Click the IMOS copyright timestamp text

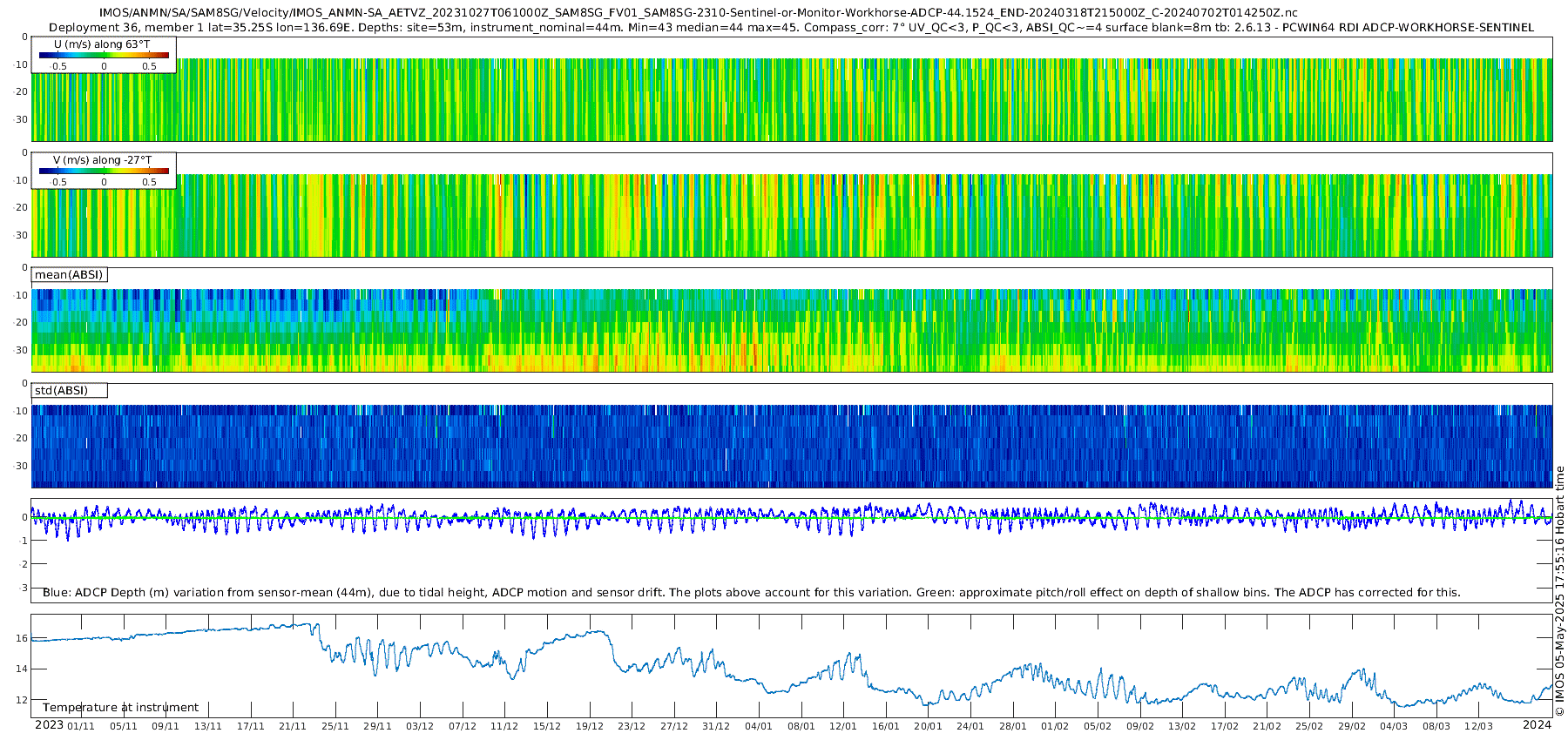tap(1559, 592)
